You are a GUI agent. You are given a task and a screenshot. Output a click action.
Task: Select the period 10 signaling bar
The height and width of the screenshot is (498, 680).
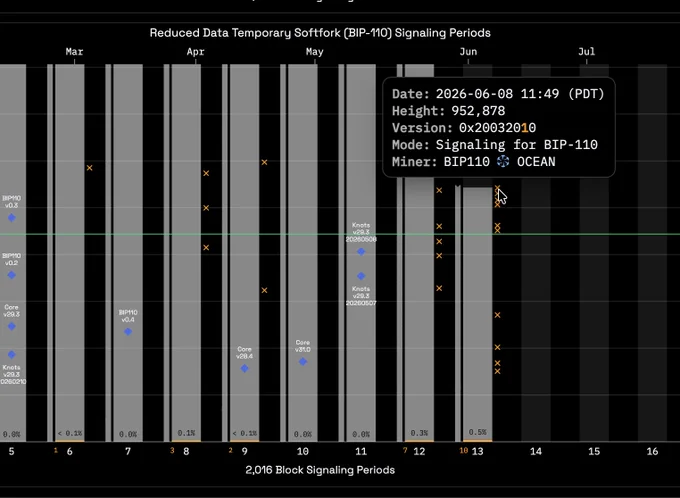click(x=303, y=253)
